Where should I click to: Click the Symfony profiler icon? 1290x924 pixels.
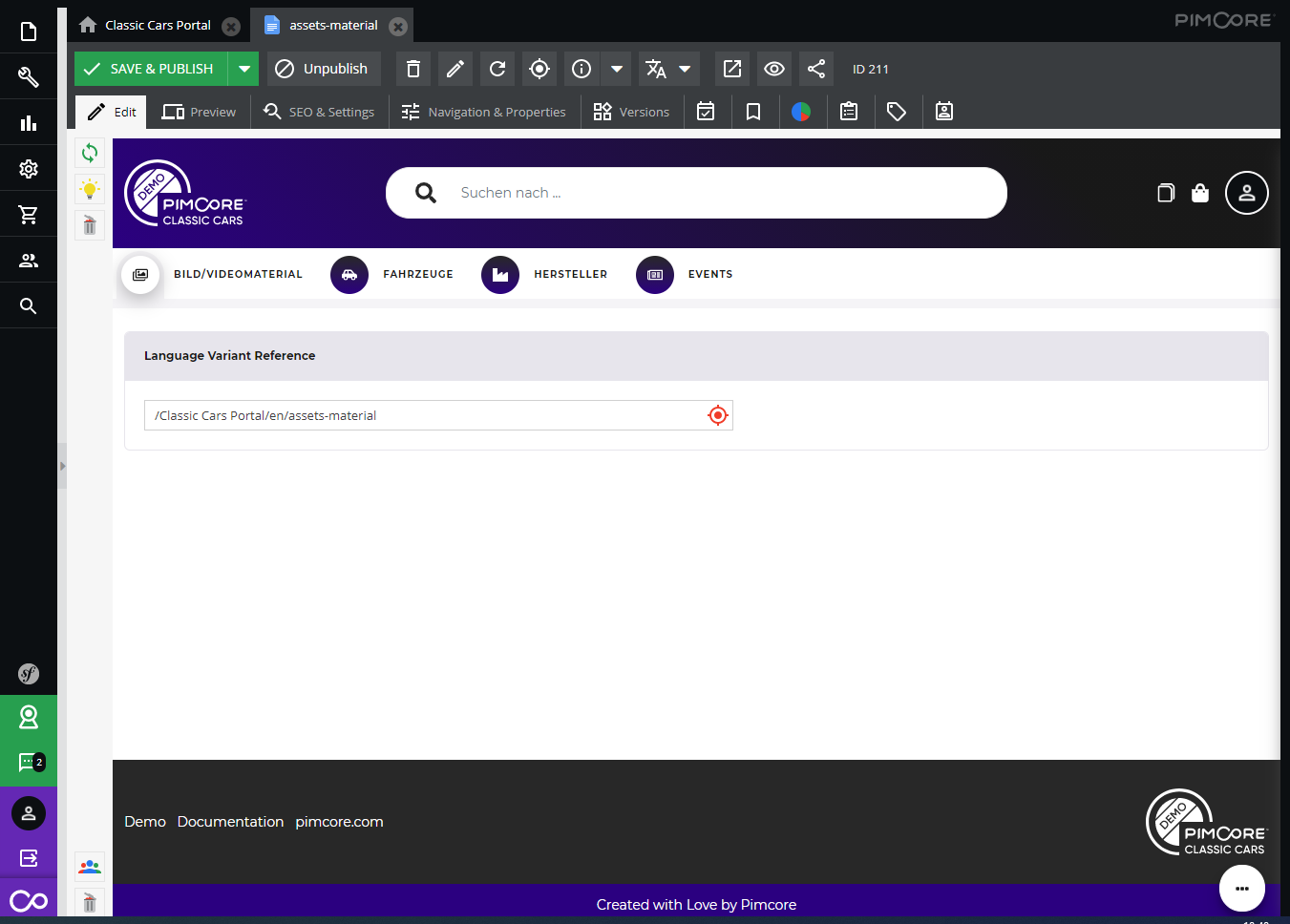tap(29, 674)
